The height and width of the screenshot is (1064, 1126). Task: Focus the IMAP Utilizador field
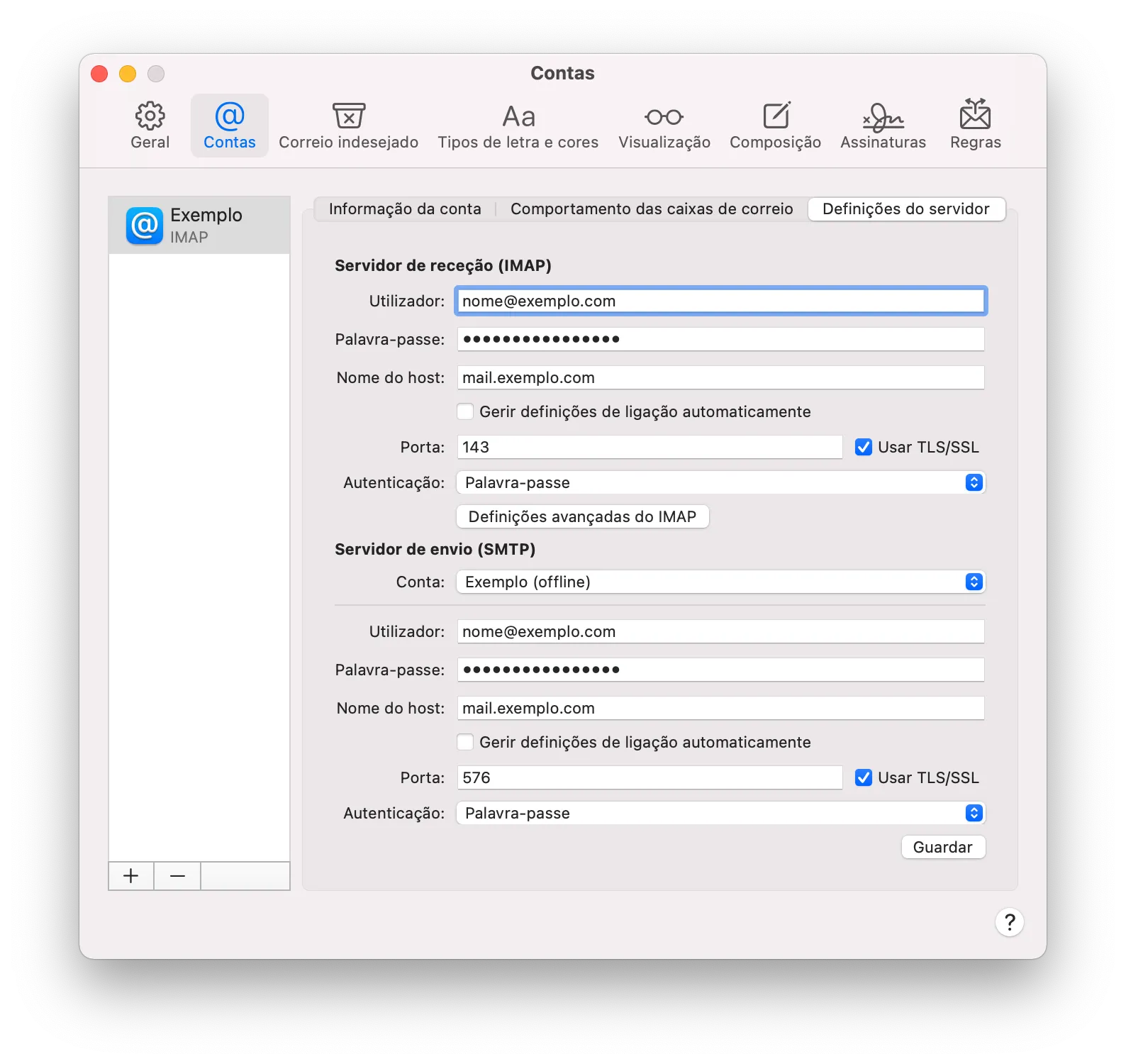[721, 301]
